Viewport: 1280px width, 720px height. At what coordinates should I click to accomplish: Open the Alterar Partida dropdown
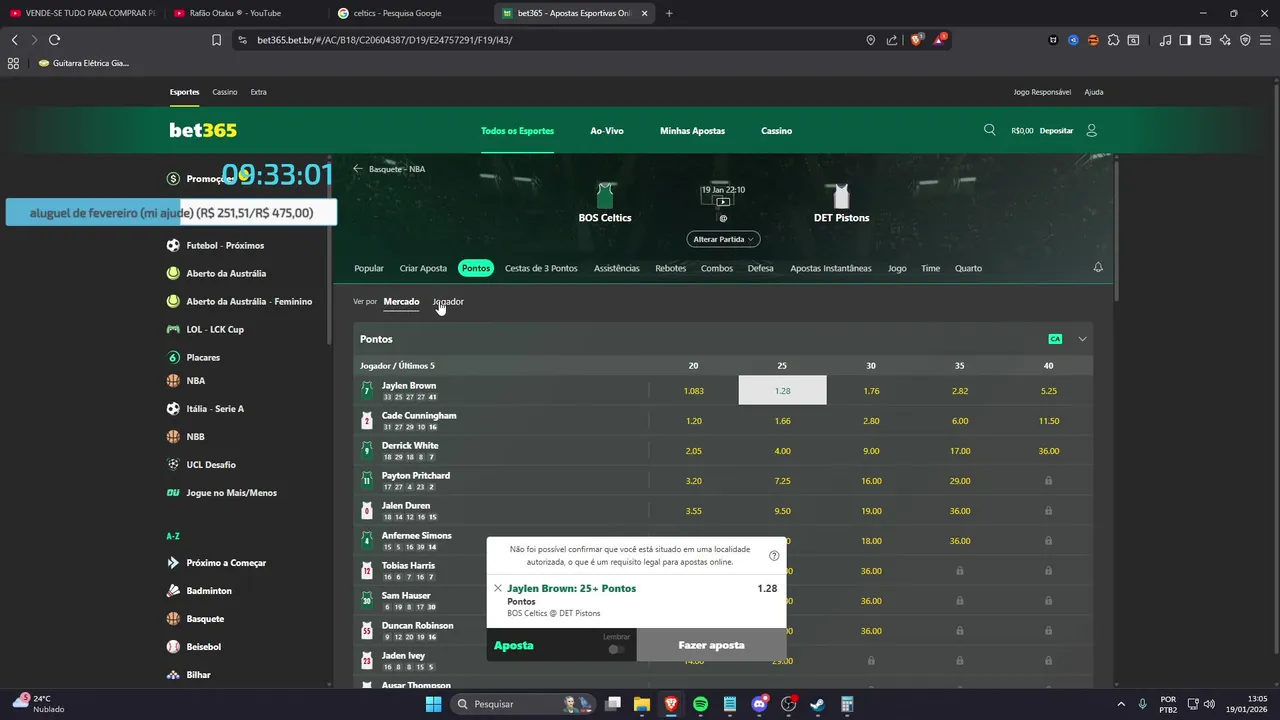(x=723, y=239)
